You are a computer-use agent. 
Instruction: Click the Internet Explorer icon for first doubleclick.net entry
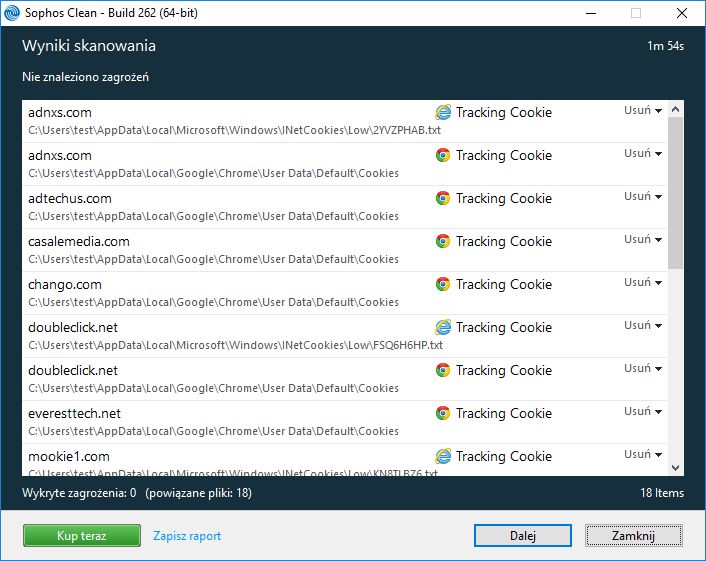(443, 327)
